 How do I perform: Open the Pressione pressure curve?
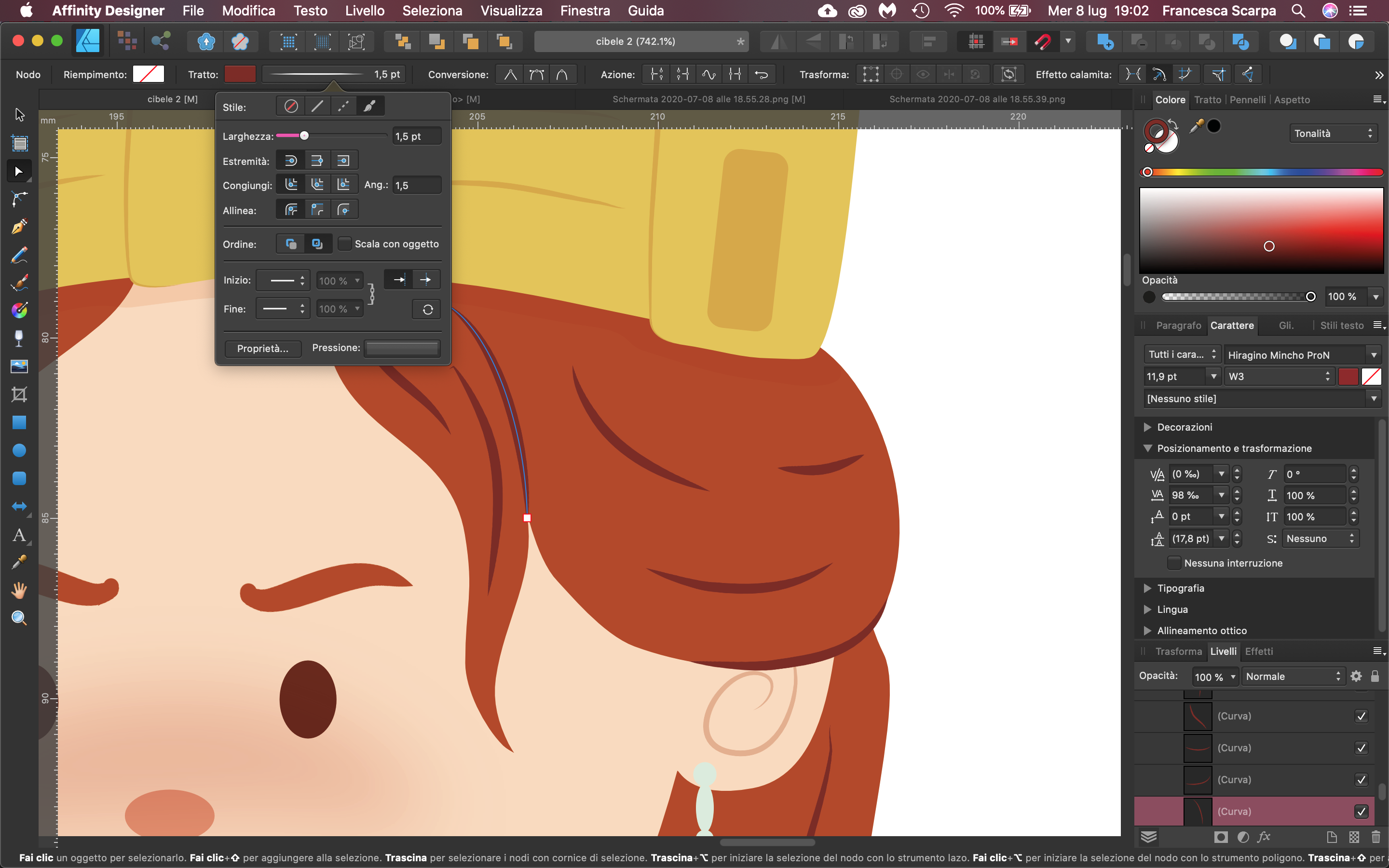[402, 348]
